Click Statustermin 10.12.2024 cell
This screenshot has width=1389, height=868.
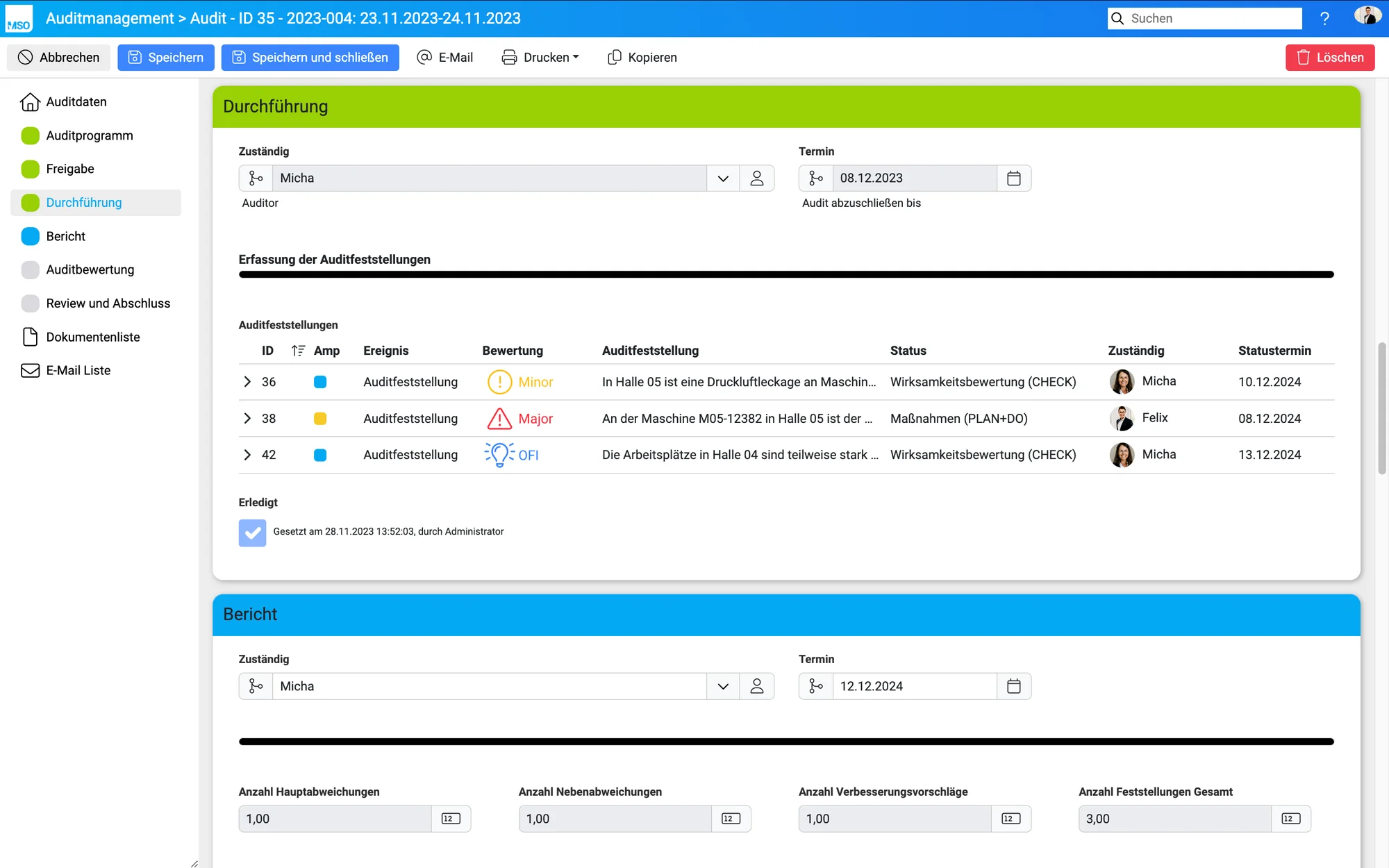point(1270,382)
